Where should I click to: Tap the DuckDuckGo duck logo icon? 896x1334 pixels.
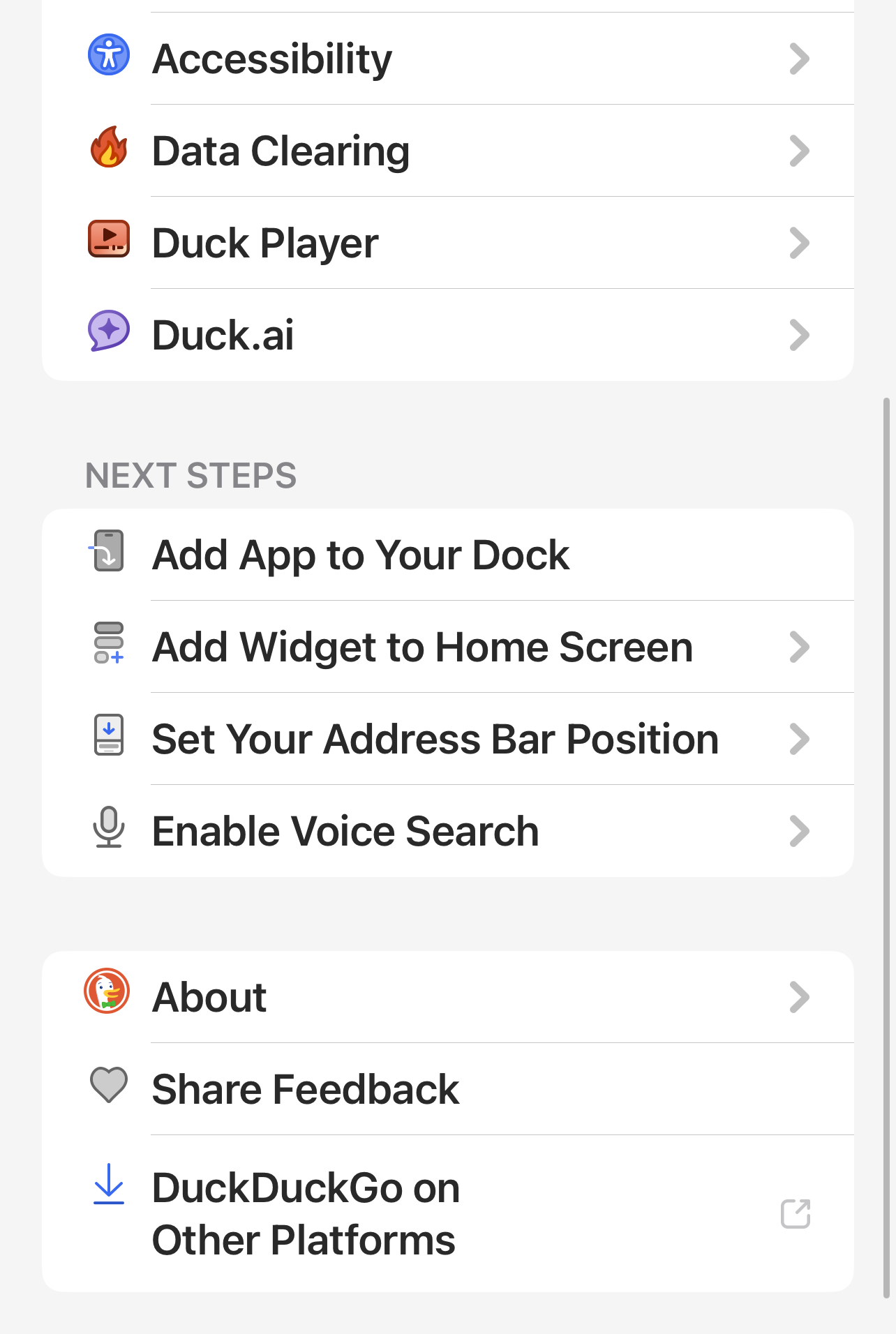point(107,991)
